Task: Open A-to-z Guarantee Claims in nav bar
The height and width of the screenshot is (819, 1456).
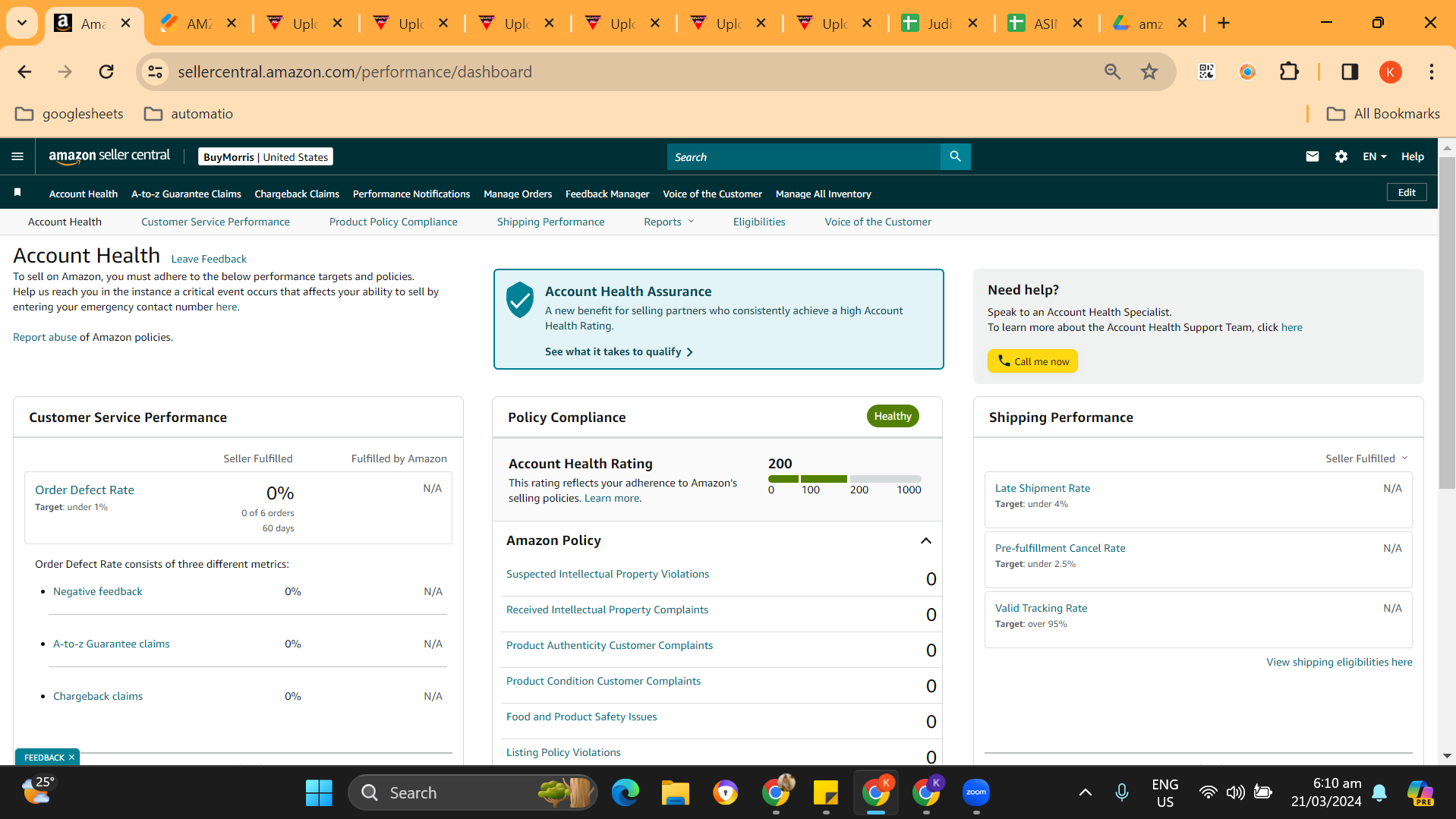Action: pos(186,194)
